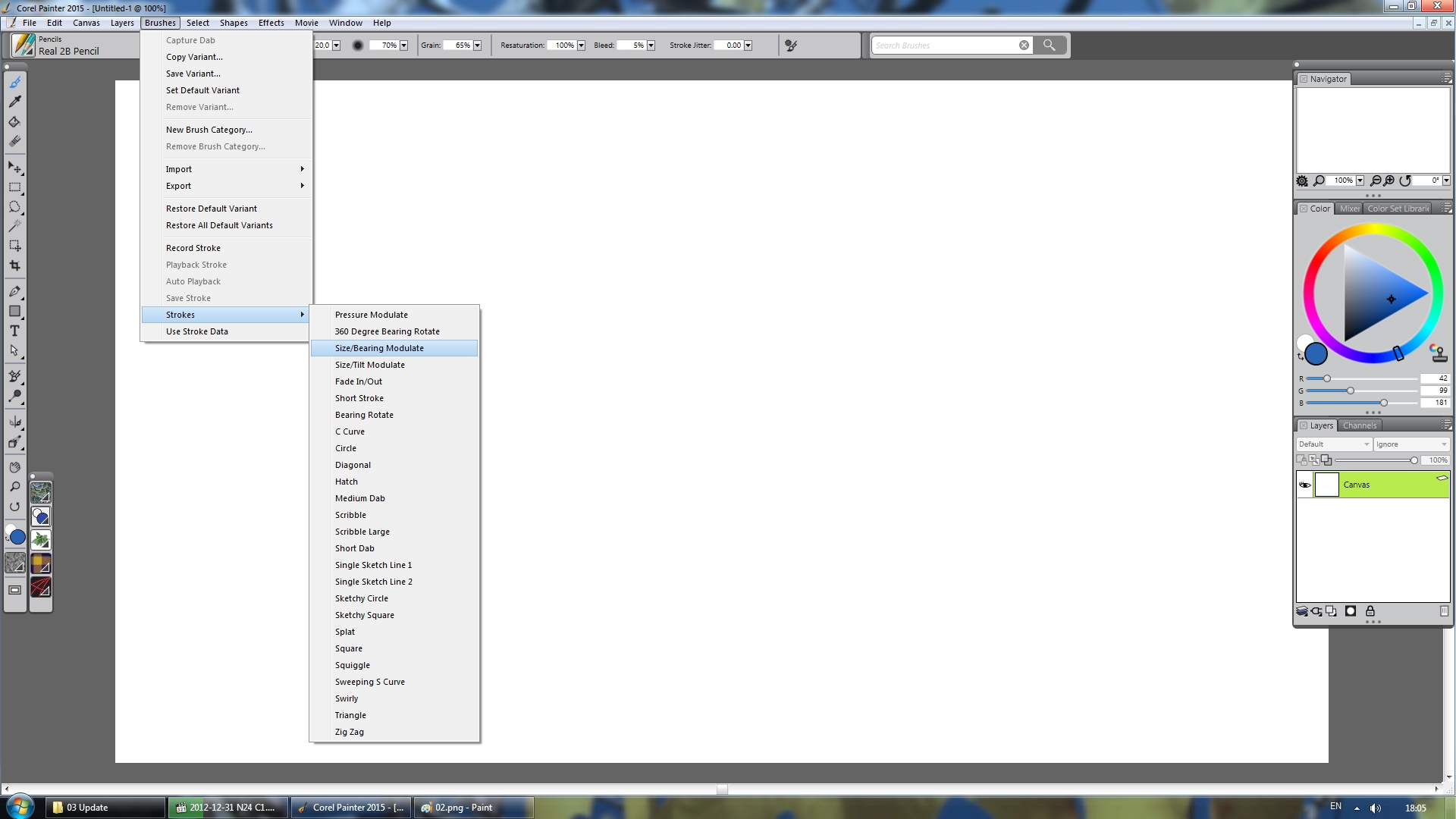The image size is (1456, 819).
Task: Toggle Canvas layer visibility eye
Action: [x=1304, y=485]
